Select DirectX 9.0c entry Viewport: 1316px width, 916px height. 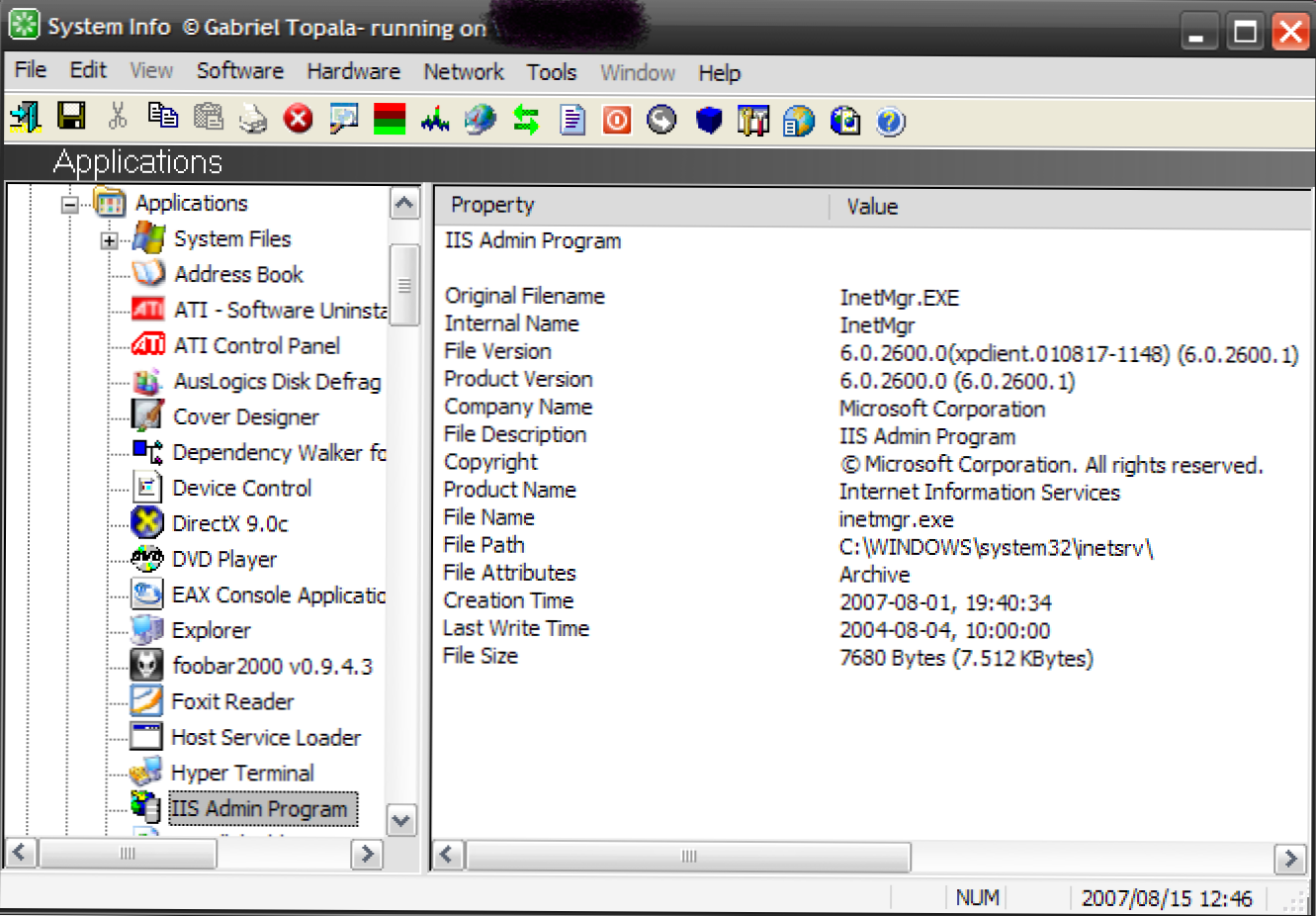(230, 523)
